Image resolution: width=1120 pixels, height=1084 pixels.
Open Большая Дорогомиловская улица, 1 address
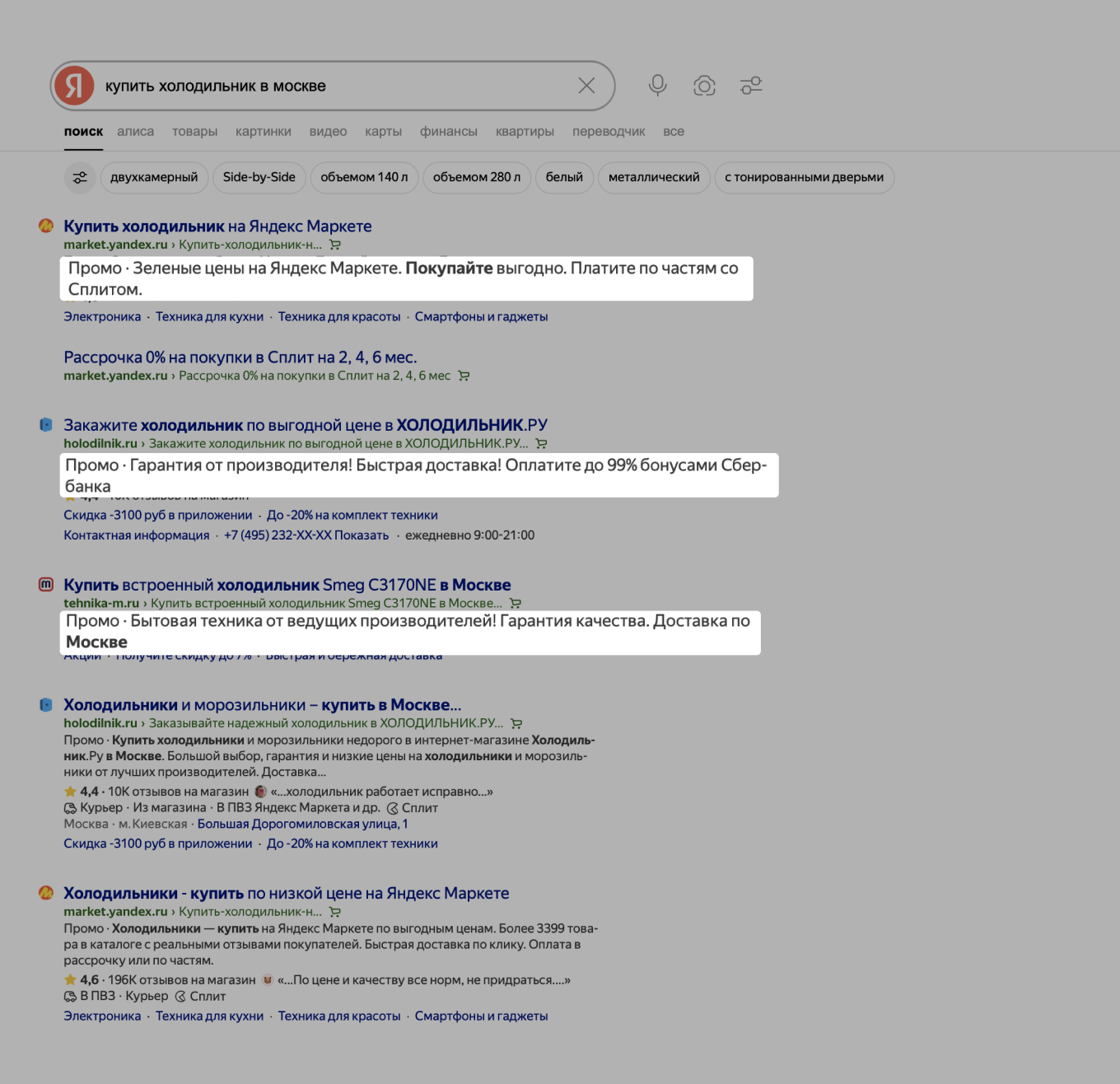(x=302, y=824)
